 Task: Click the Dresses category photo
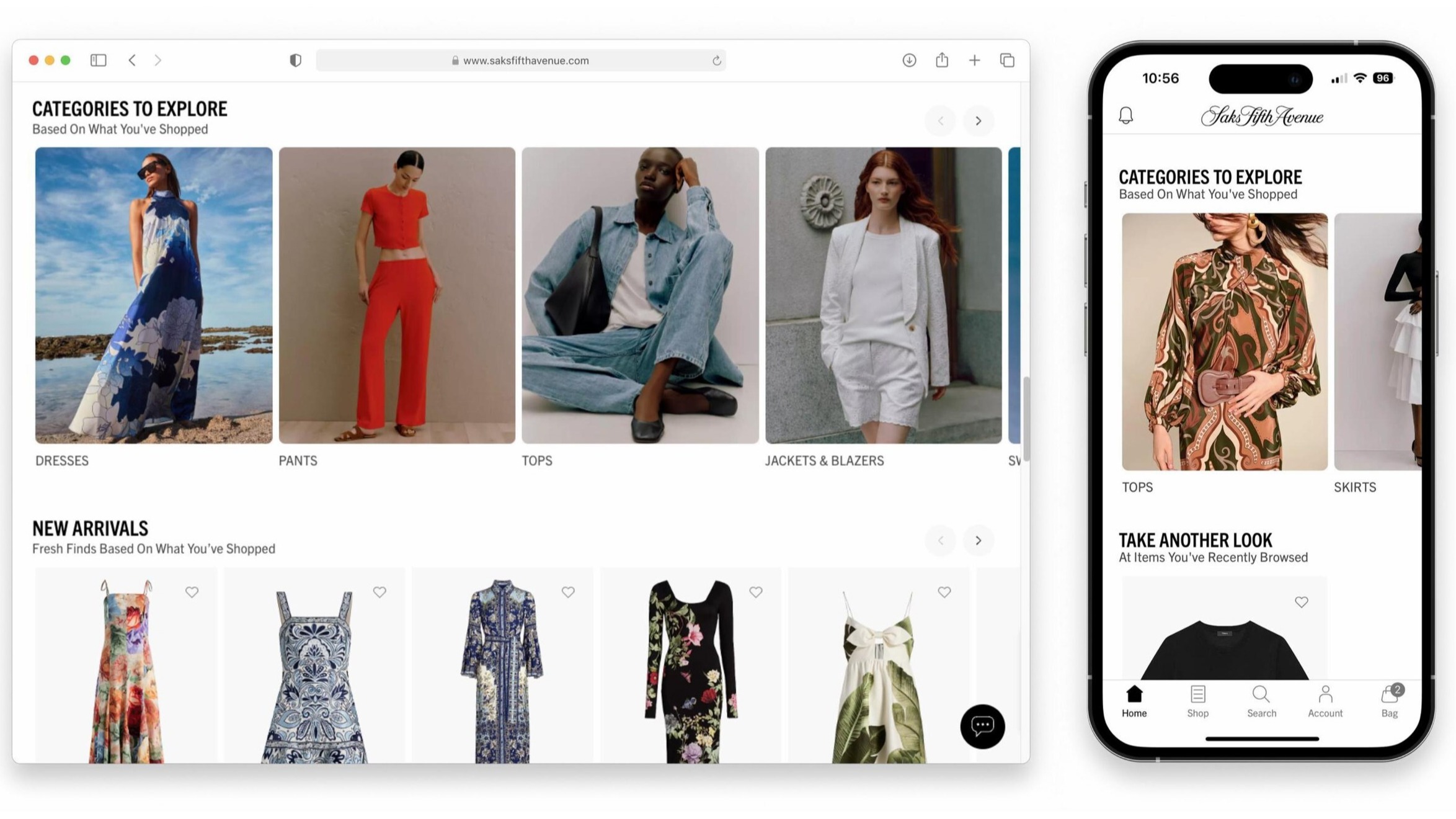coord(154,295)
